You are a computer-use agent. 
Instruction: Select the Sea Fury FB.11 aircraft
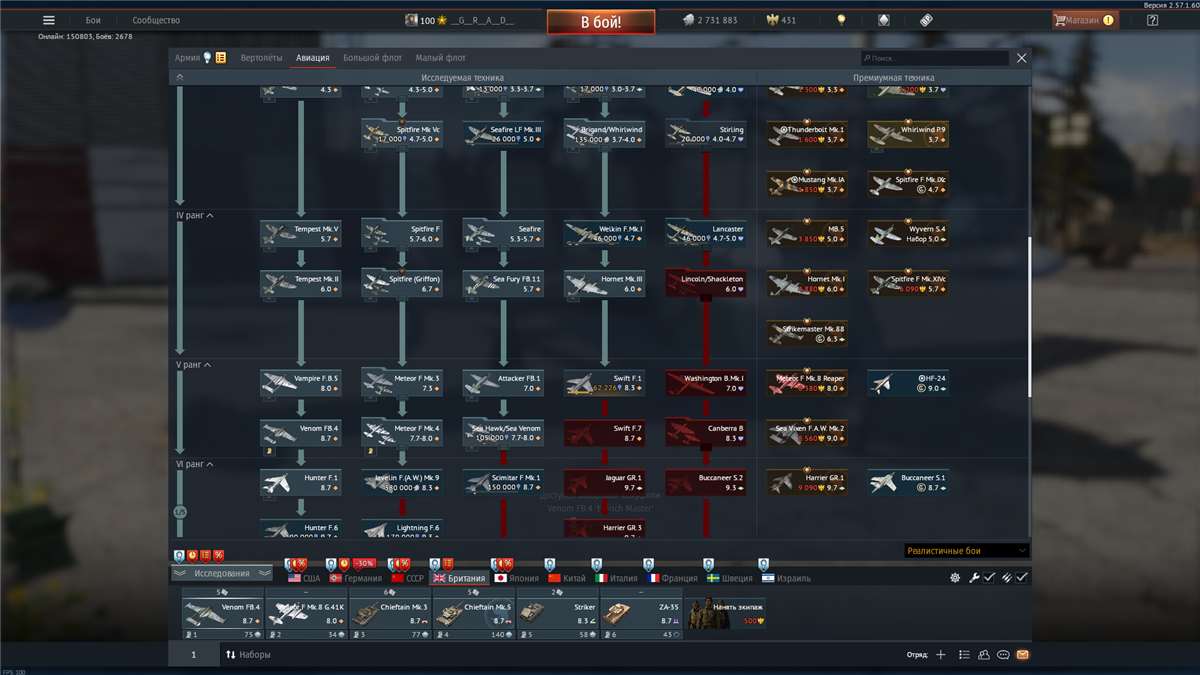503,284
